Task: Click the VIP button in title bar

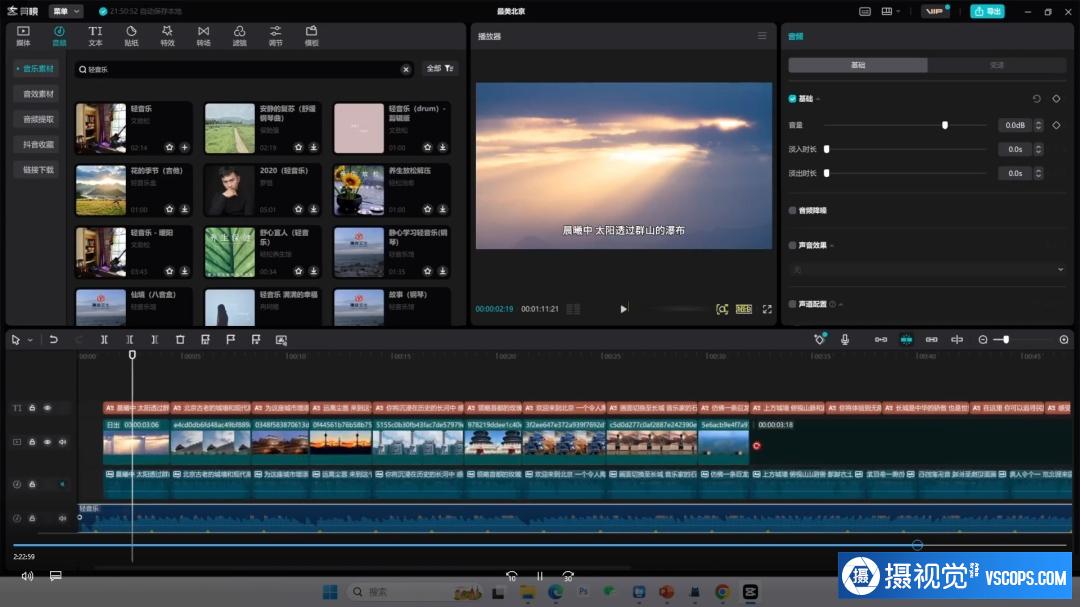Action: (935, 12)
